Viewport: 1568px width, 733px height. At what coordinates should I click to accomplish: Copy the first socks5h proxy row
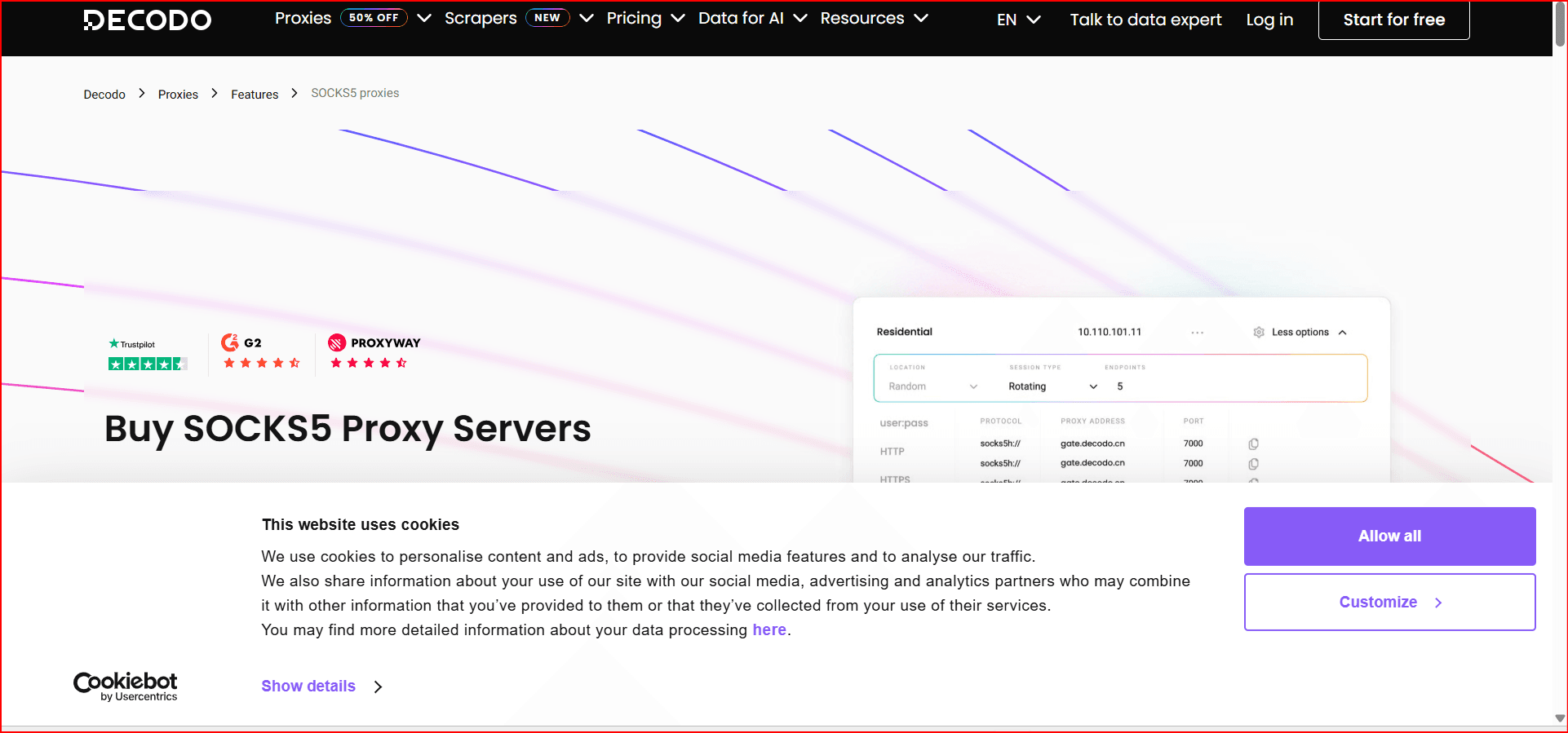click(1253, 444)
